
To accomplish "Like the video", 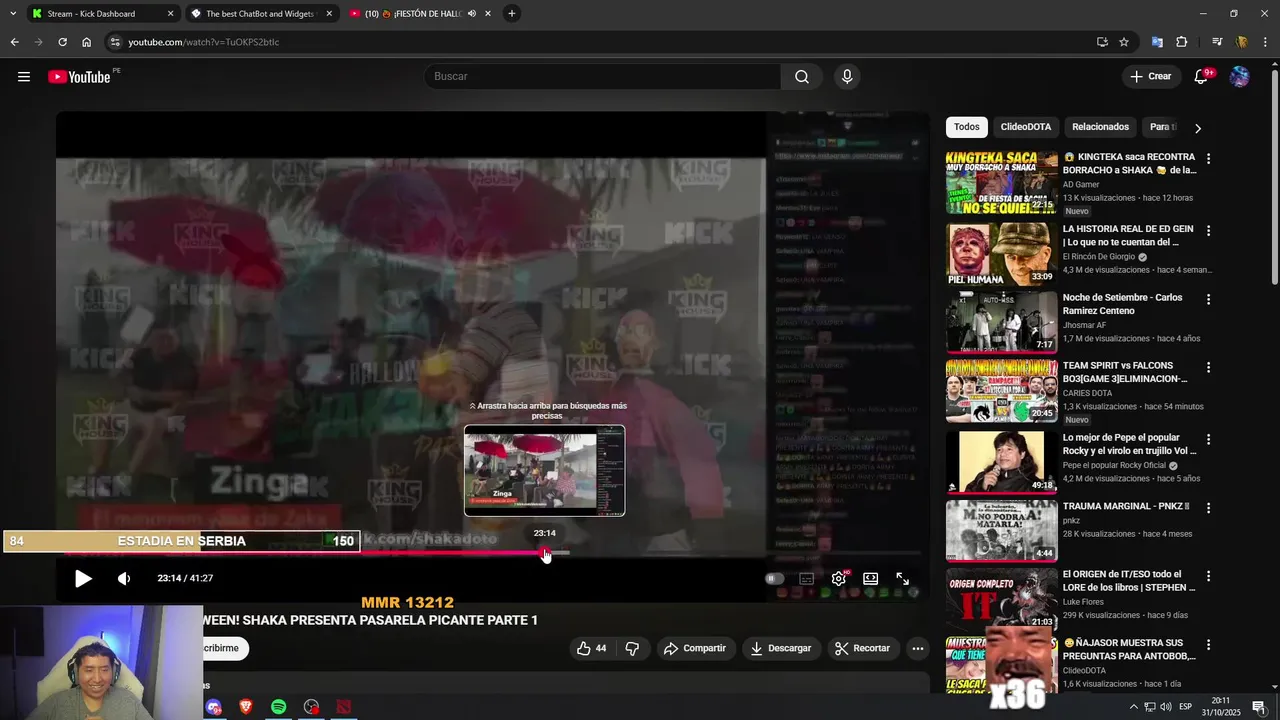I will click(591, 648).
